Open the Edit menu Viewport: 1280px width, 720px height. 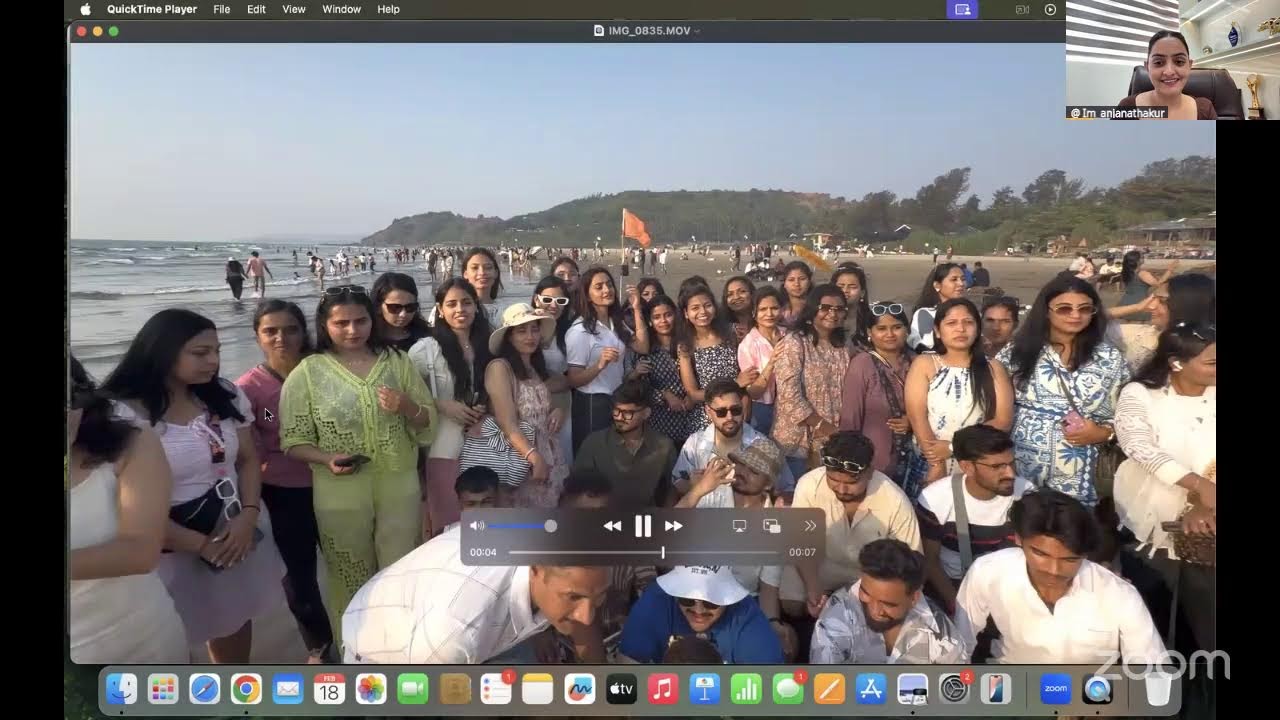coord(256,9)
